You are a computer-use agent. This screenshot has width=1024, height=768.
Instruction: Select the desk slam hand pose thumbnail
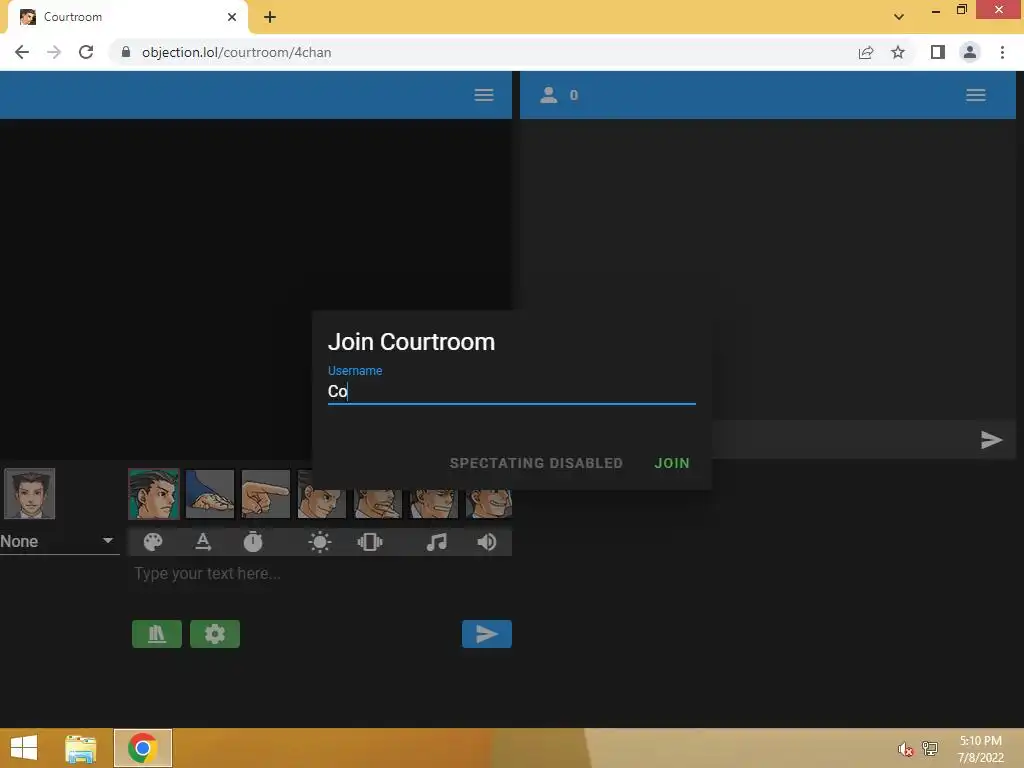tap(210, 494)
